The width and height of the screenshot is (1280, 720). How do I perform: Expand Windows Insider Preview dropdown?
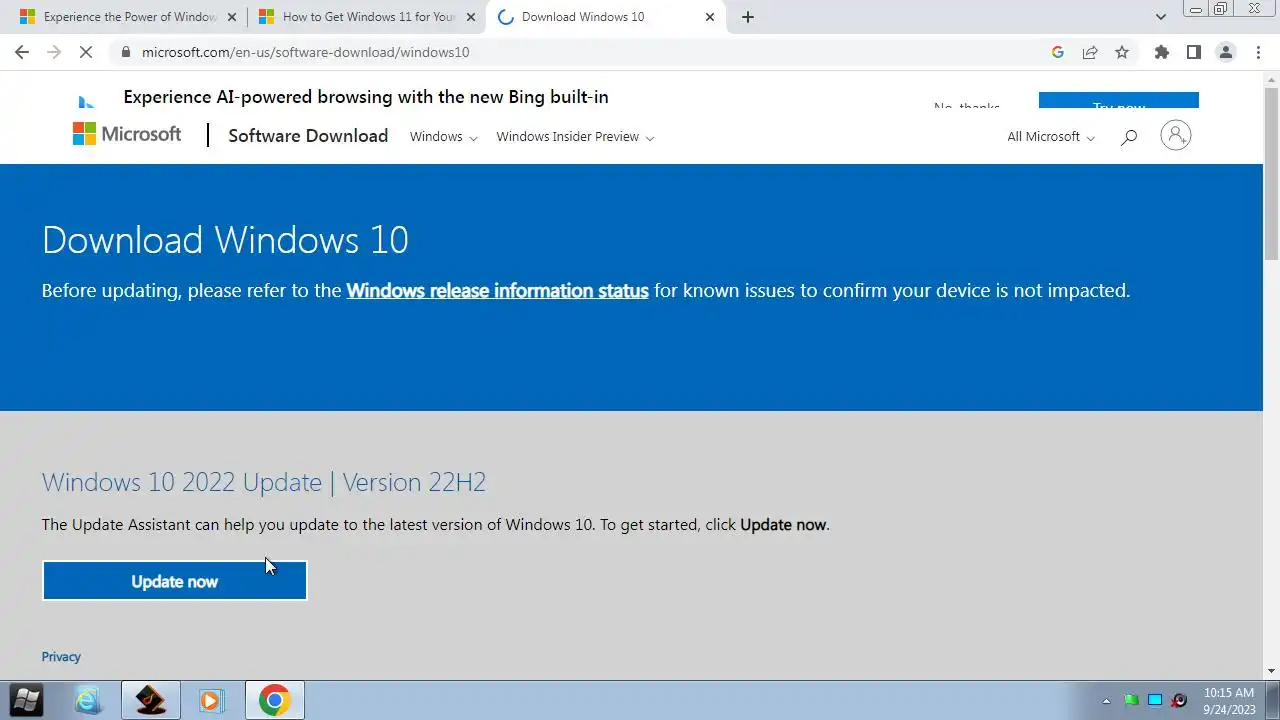pyautogui.click(x=575, y=137)
